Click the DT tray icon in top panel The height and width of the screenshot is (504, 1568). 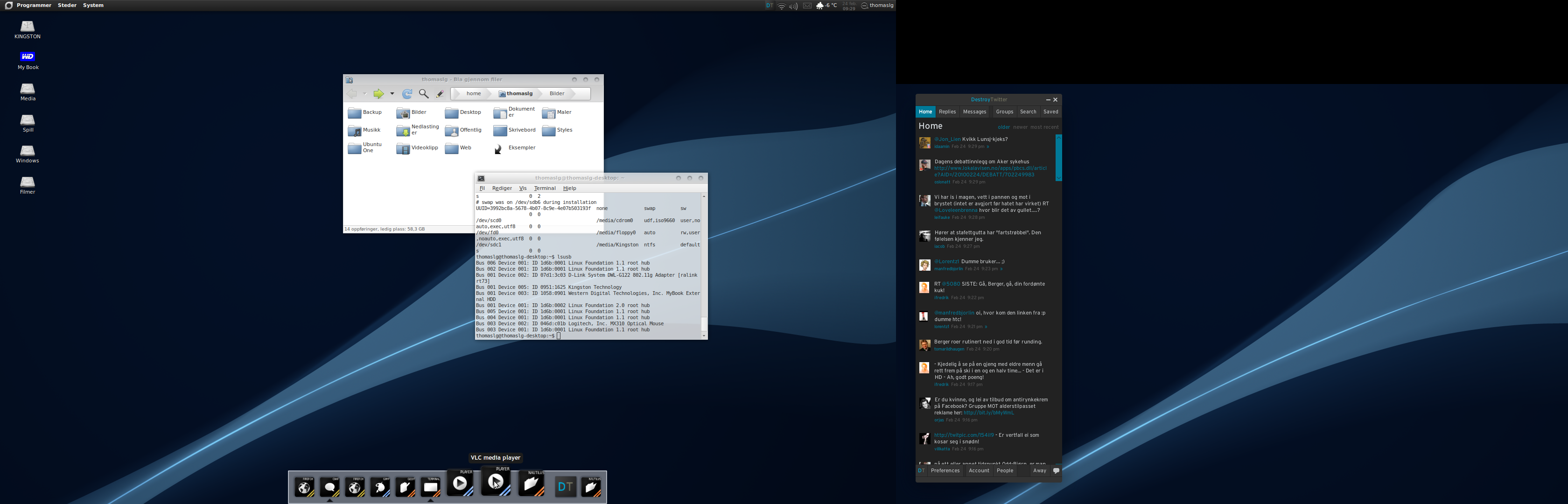pos(770,6)
